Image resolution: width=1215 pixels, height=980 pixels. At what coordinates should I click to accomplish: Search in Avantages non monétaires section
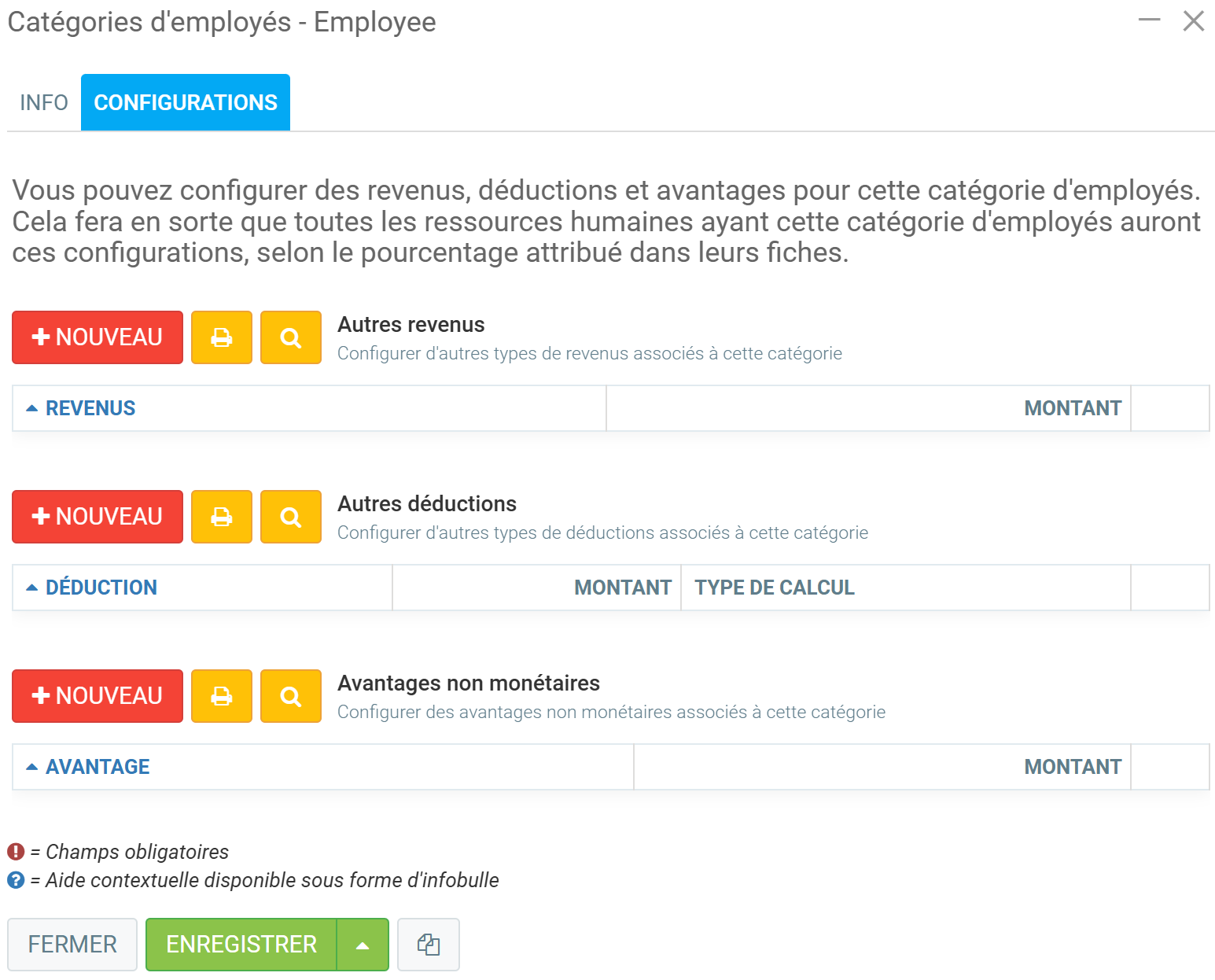click(x=291, y=696)
